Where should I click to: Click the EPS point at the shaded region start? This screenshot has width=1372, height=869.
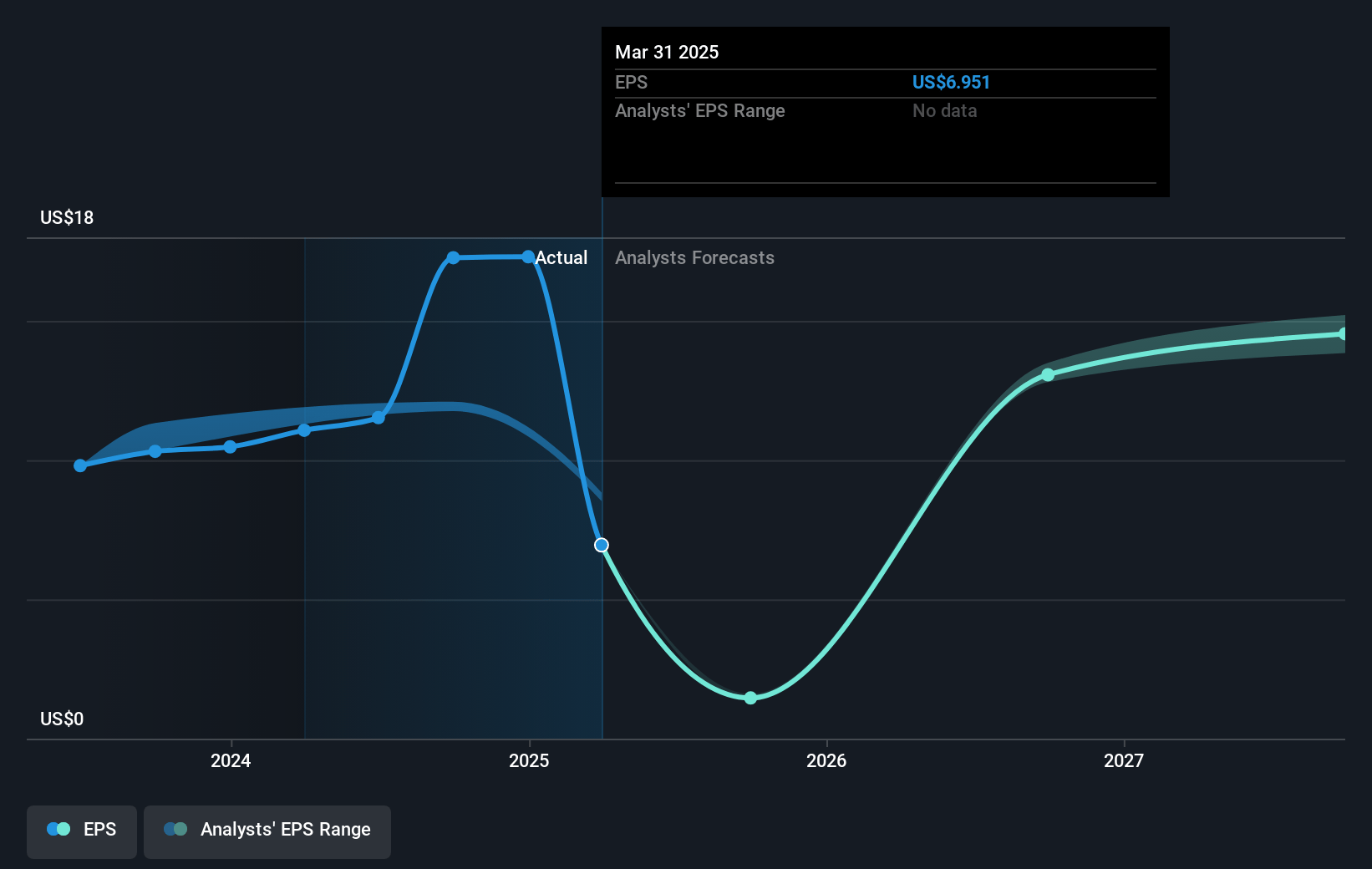(304, 430)
